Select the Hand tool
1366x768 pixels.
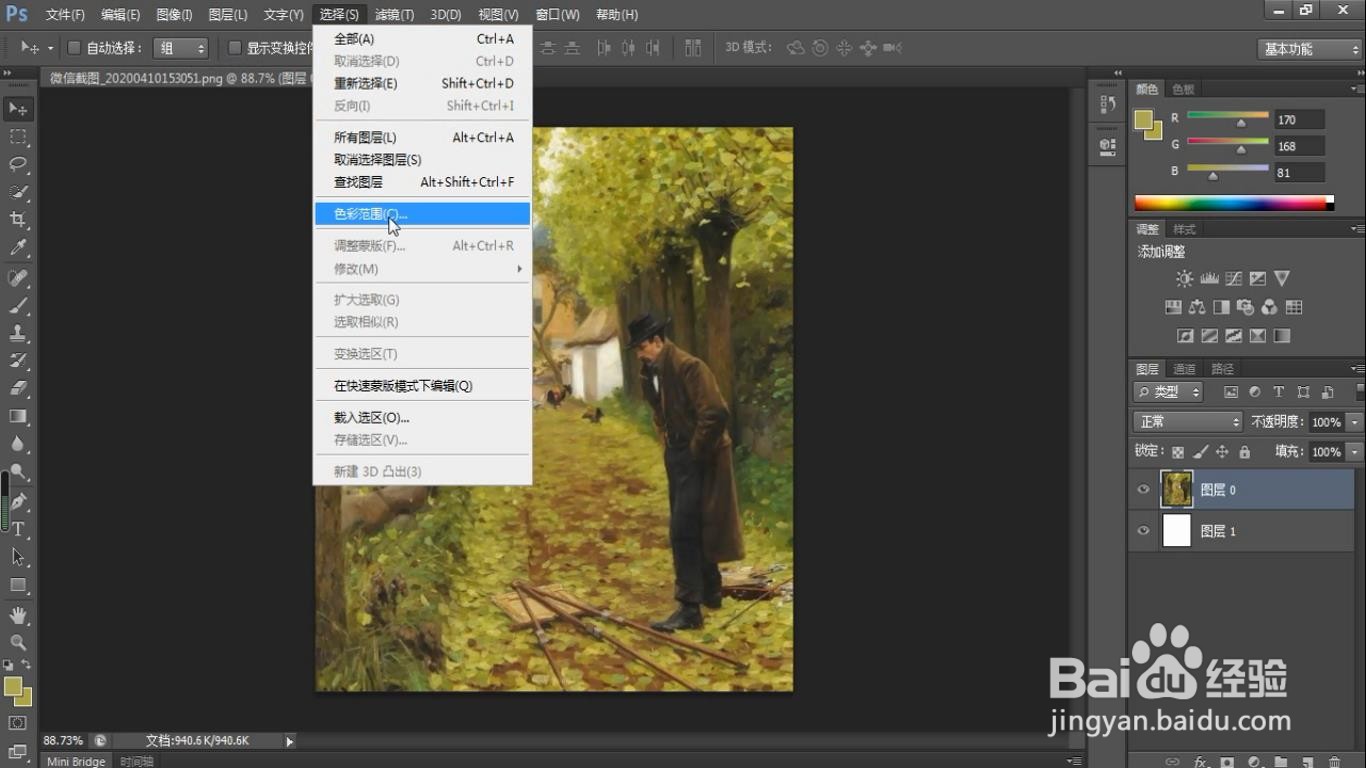pyautogui.click(x=18, y=615)
